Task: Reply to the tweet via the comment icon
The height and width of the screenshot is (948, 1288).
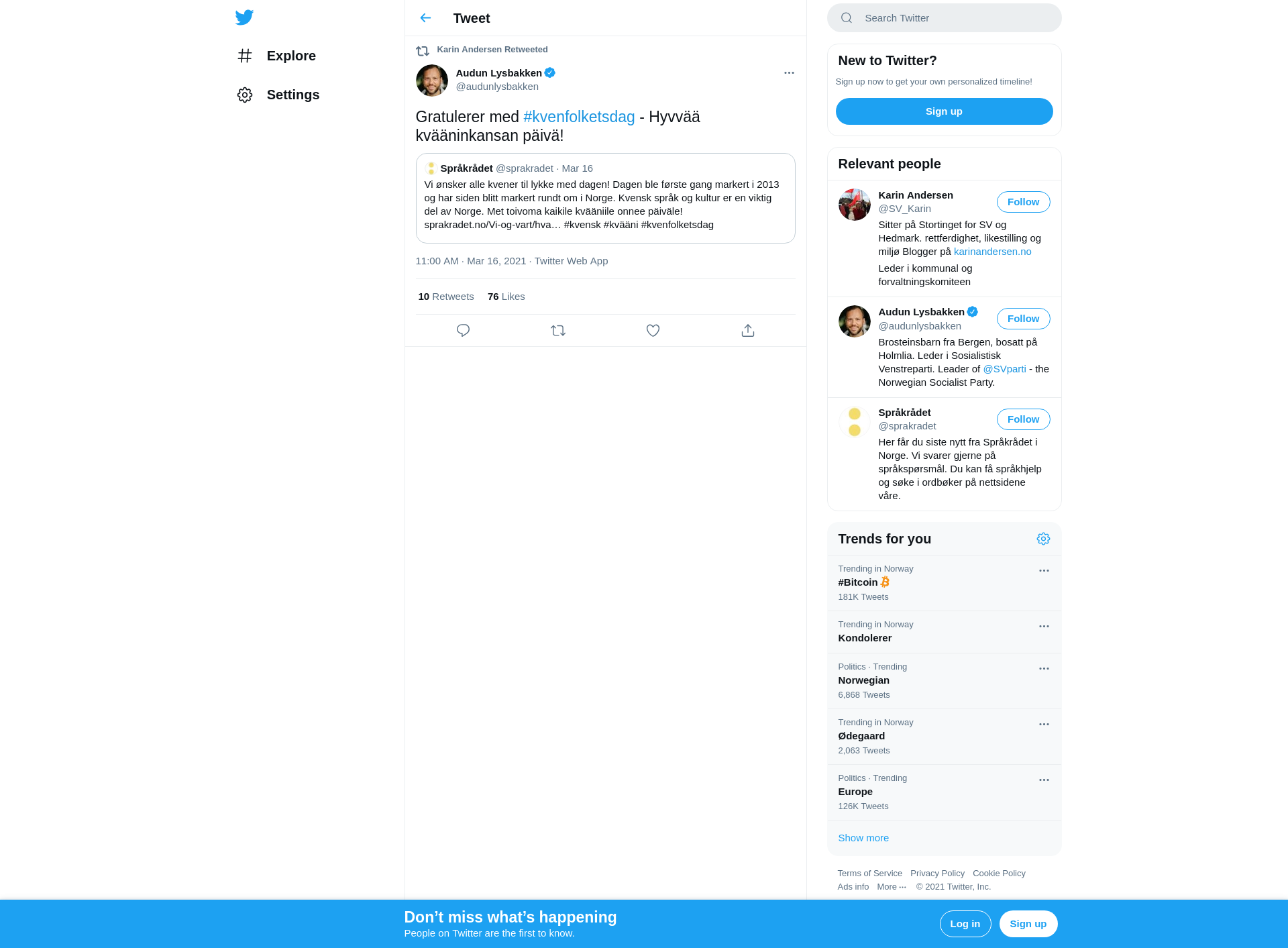Action: [x=463, y=331]
